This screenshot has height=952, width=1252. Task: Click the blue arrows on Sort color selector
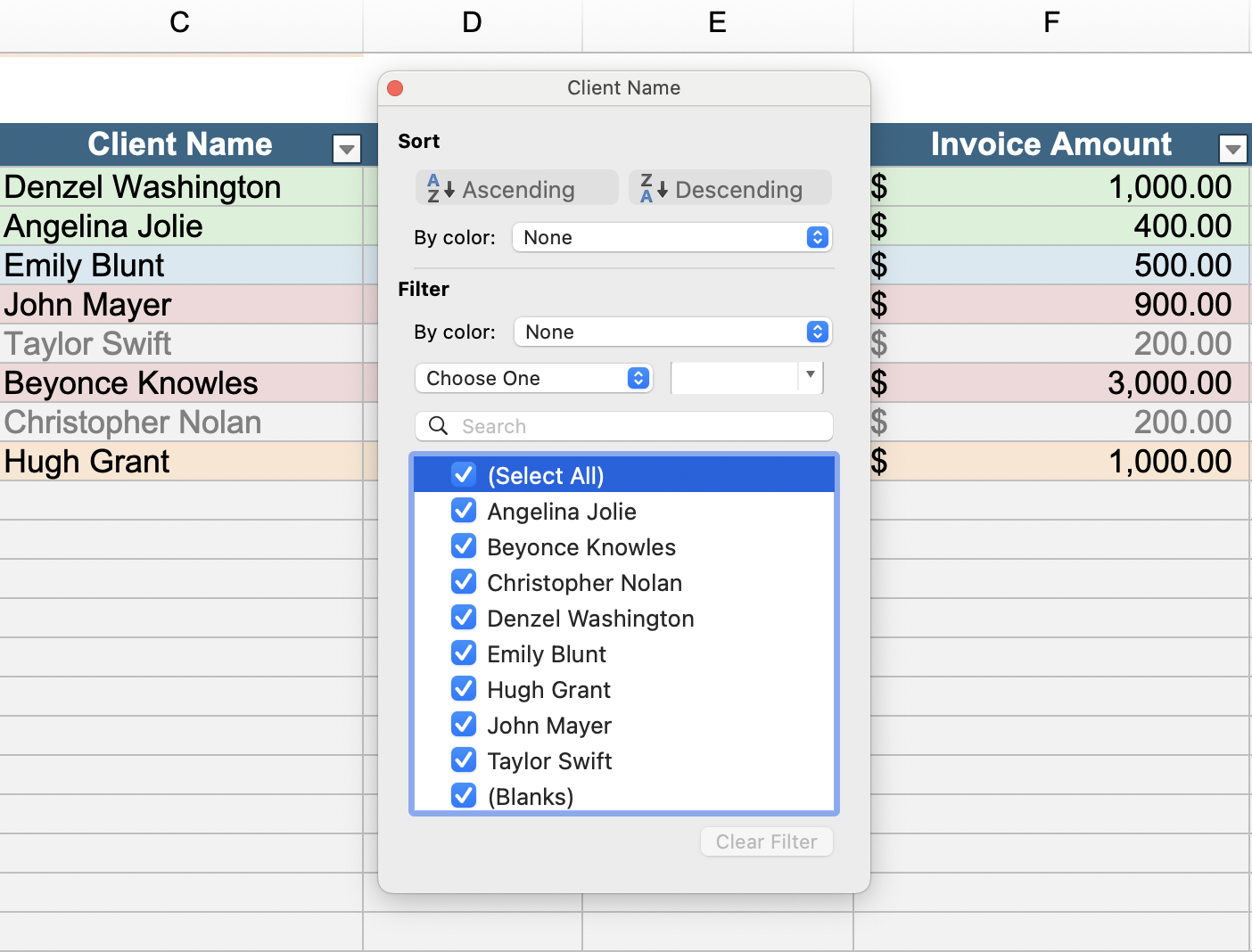coord(817,237)
